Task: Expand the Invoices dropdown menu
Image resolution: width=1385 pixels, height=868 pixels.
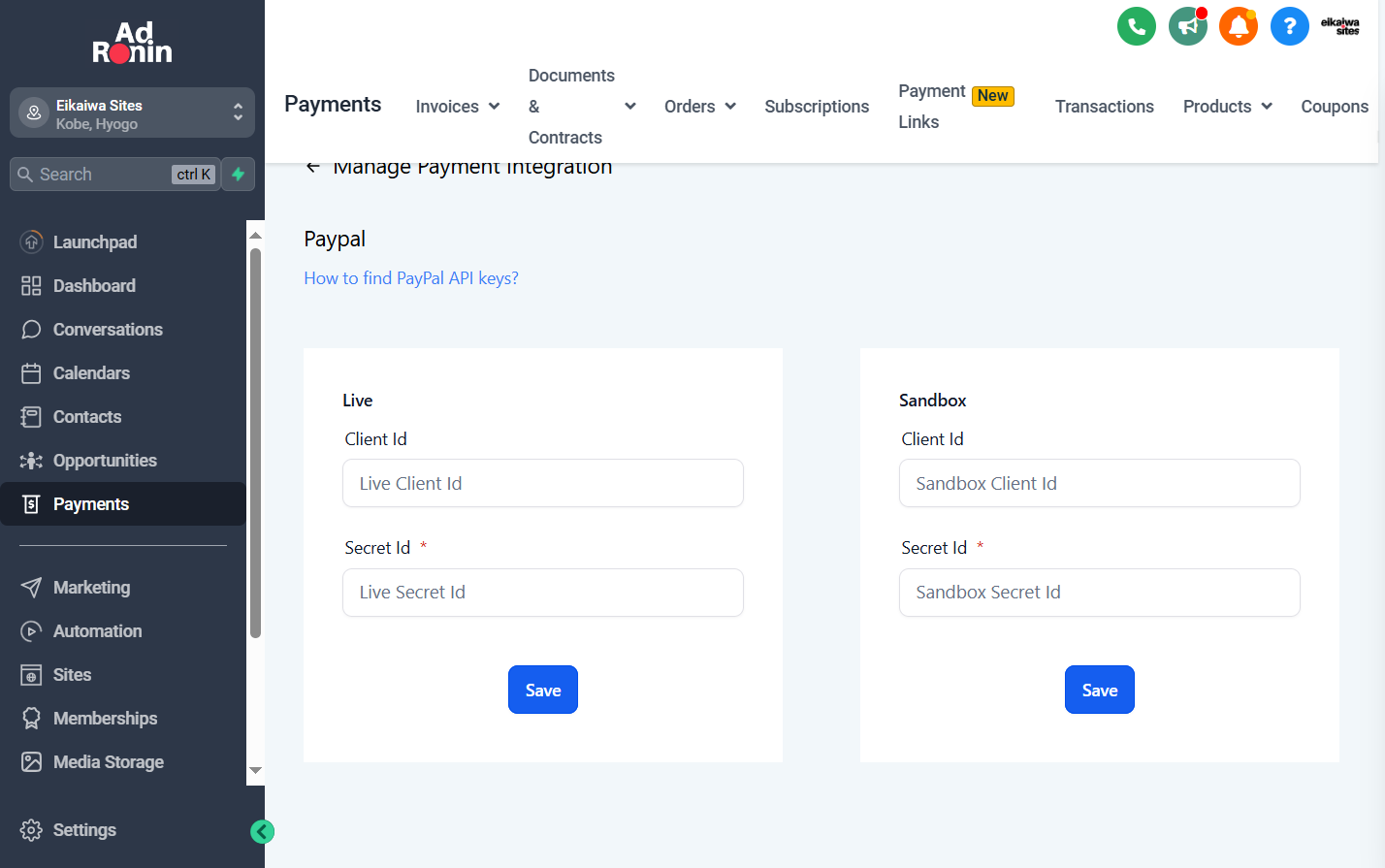Action: (x=458, y=107)
